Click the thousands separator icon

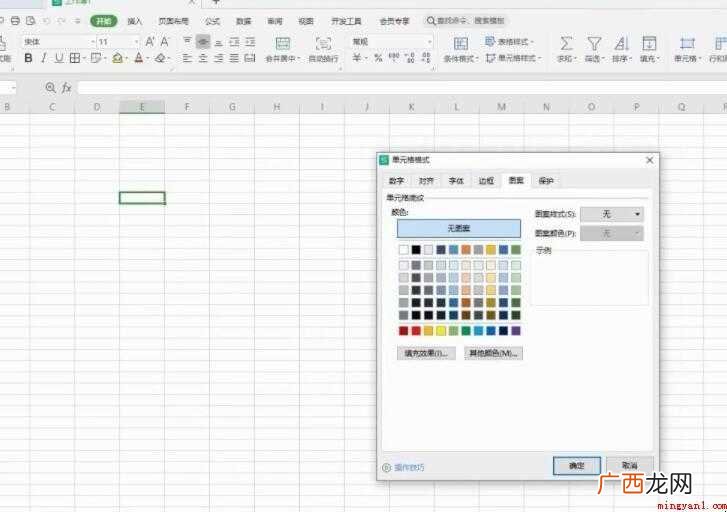coord(394,57)
